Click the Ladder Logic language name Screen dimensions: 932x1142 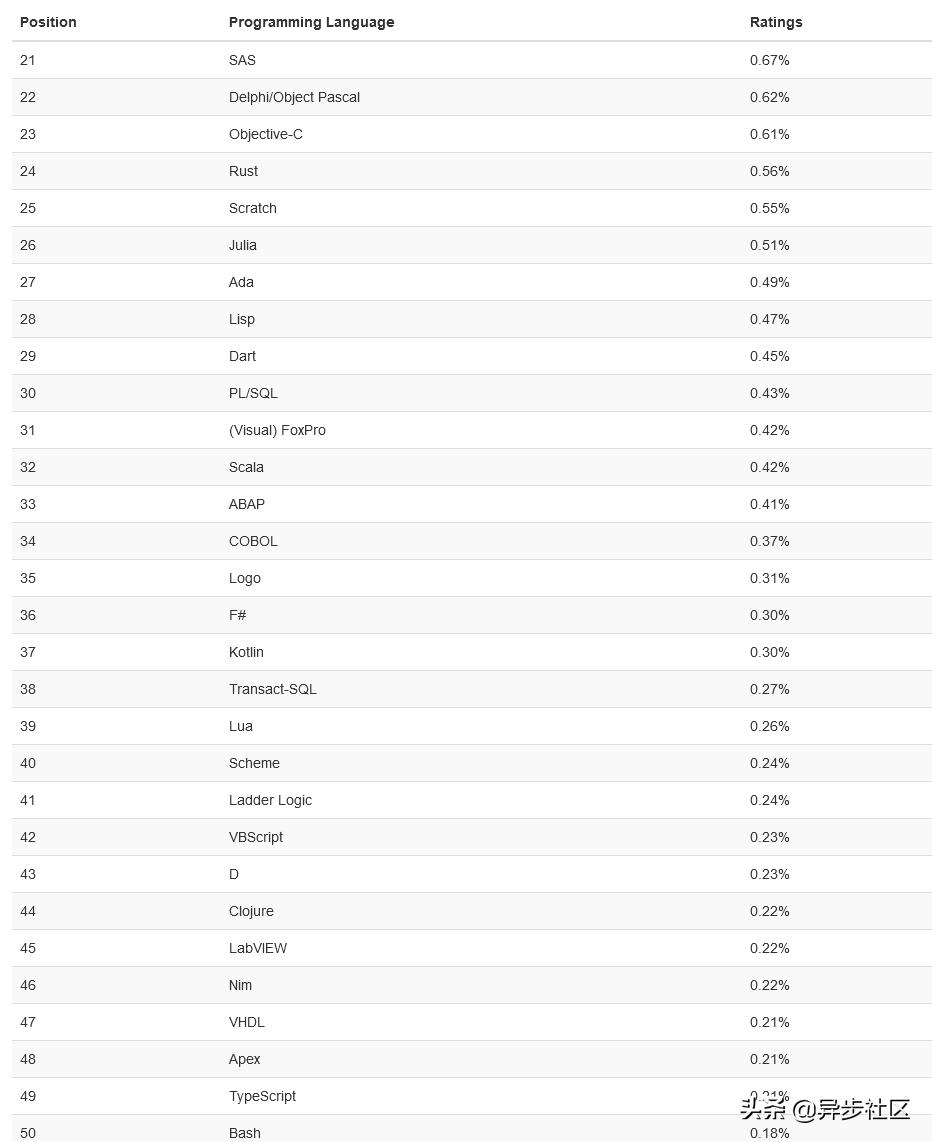(x=270, y=800)
